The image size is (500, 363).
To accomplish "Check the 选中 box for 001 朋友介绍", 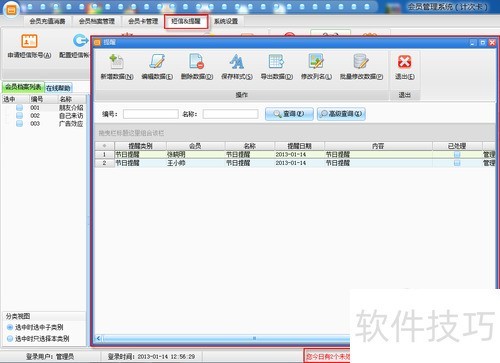I will click(x=19, y=108).
